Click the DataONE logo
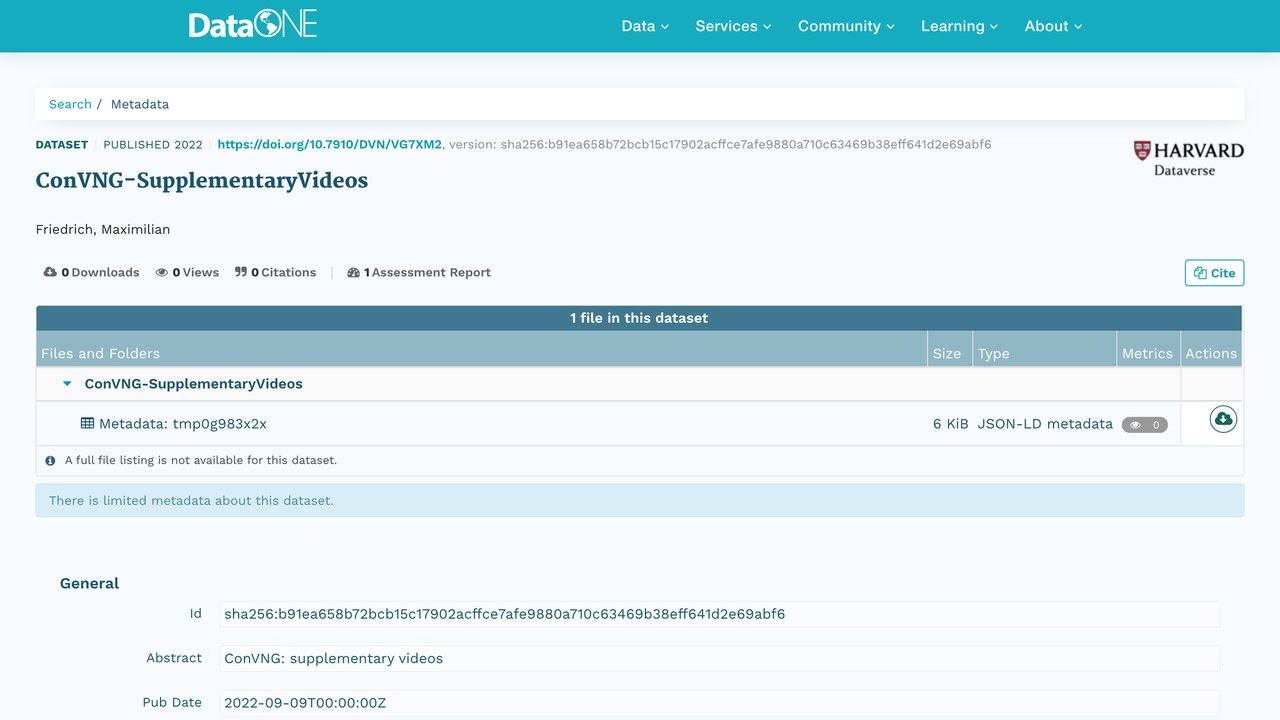The width and height of the screenshot is (1280, 720). [253, 25]
